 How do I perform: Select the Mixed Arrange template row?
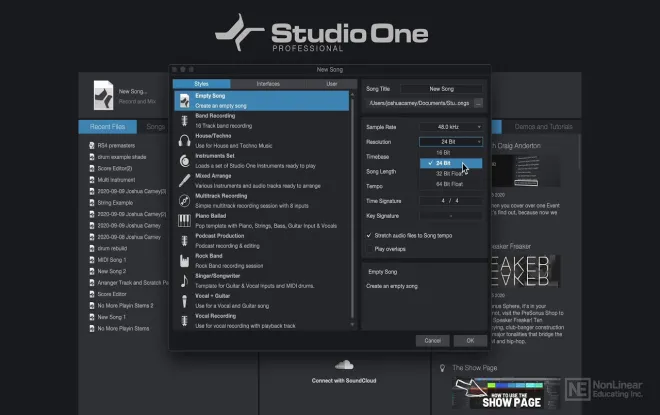pyautogui.click(x=262, y=181)
